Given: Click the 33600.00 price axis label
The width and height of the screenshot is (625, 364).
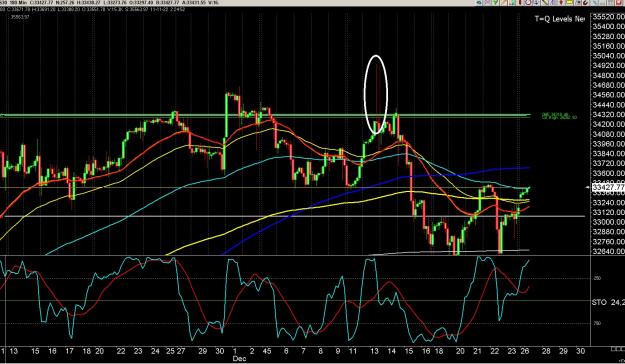Looking at the screenshot, I should point(609,173).
